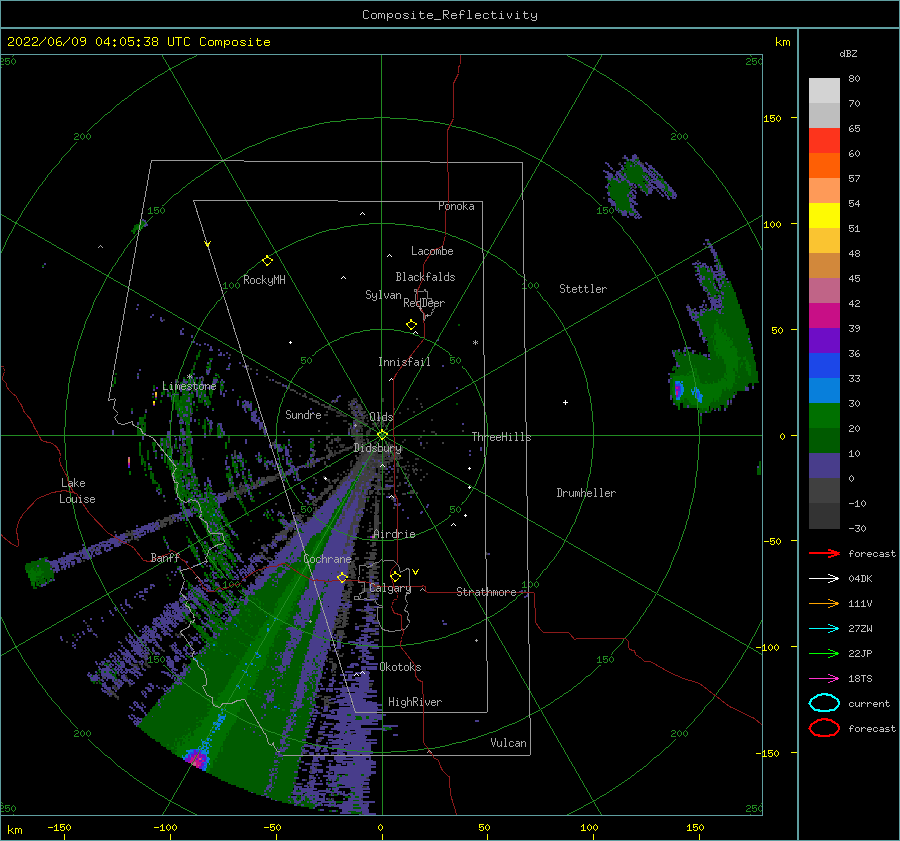Click the Blackfalds label

tap(425, 277)
